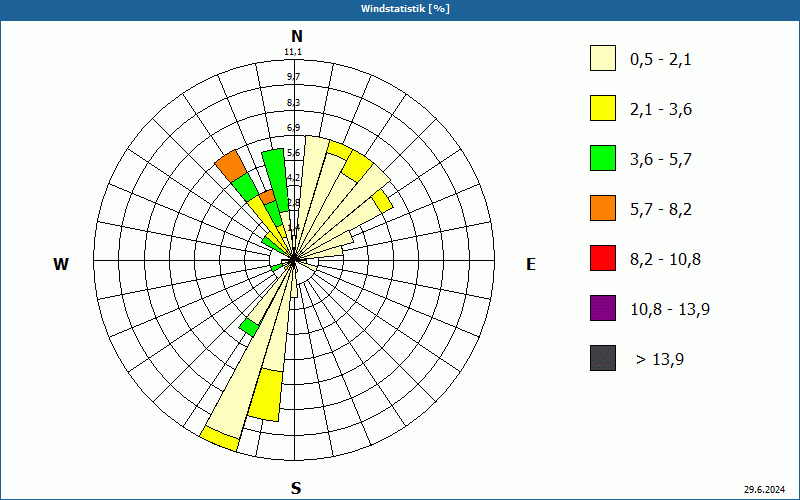
Task: Click the legend text 10,8 - 13,9
Action: [670, 310]
